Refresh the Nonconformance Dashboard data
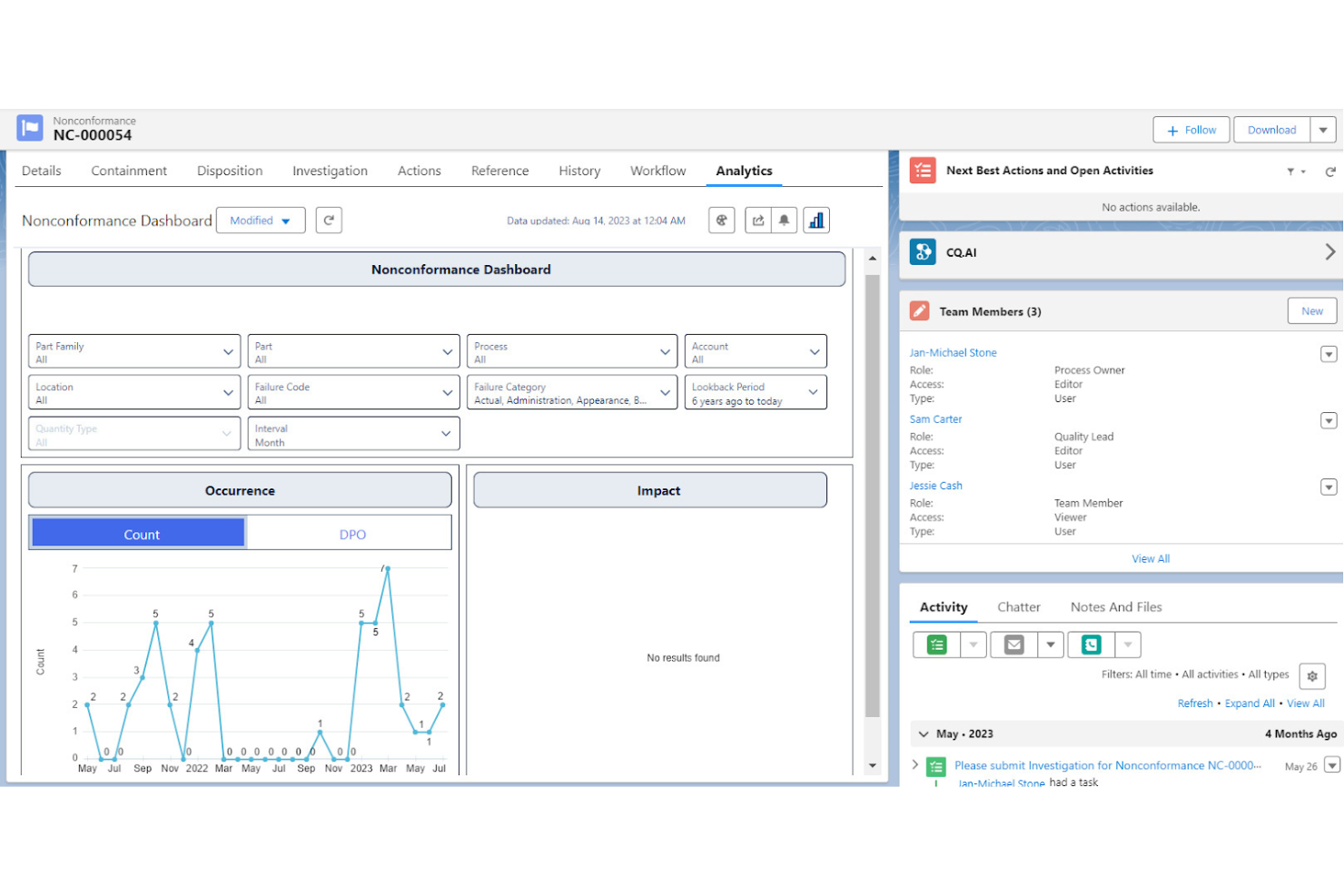This screenshot has width=1344, height=896. coord(329,220)
